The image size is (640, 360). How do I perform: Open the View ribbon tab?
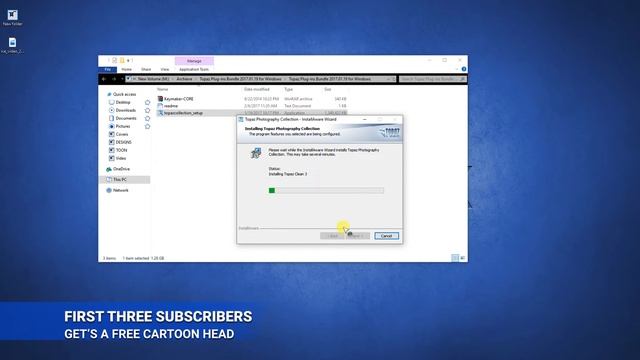(164, 69)
